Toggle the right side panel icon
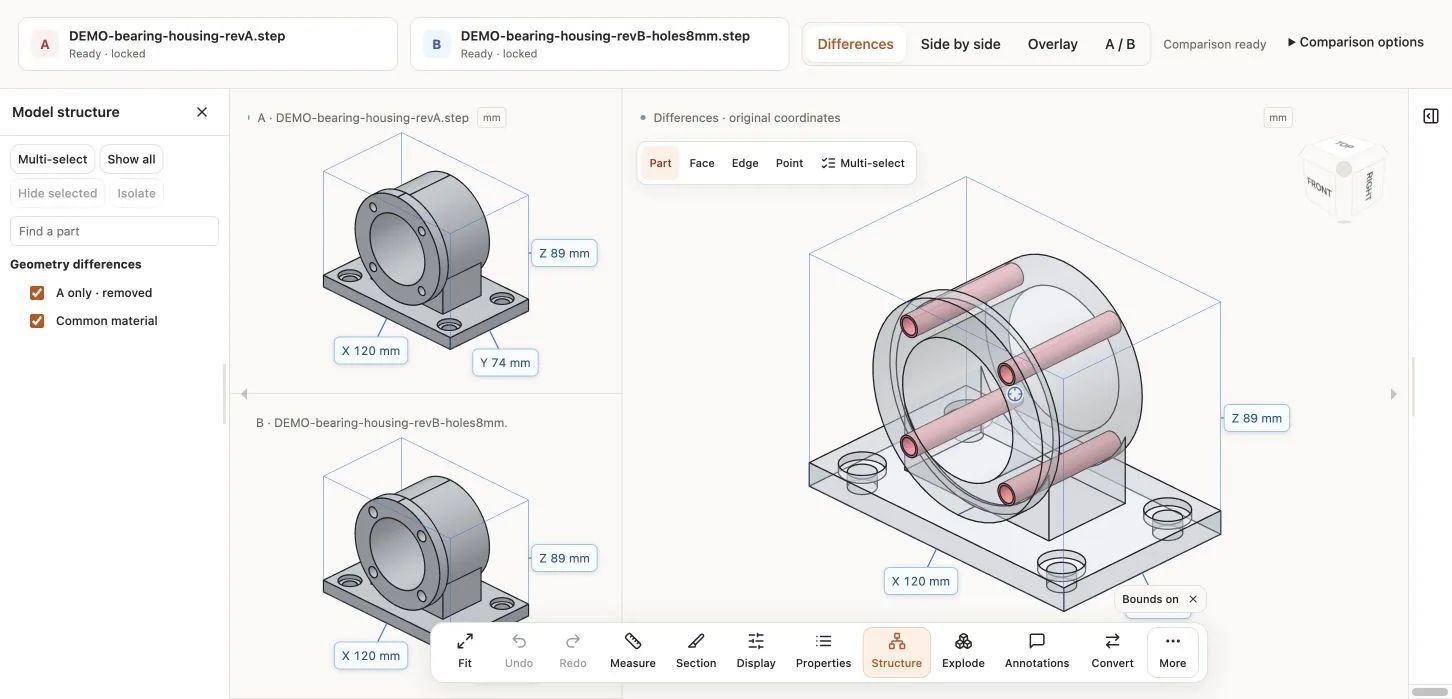The height and width of the screenshot is (699, 1452). tap(1431, 116)
